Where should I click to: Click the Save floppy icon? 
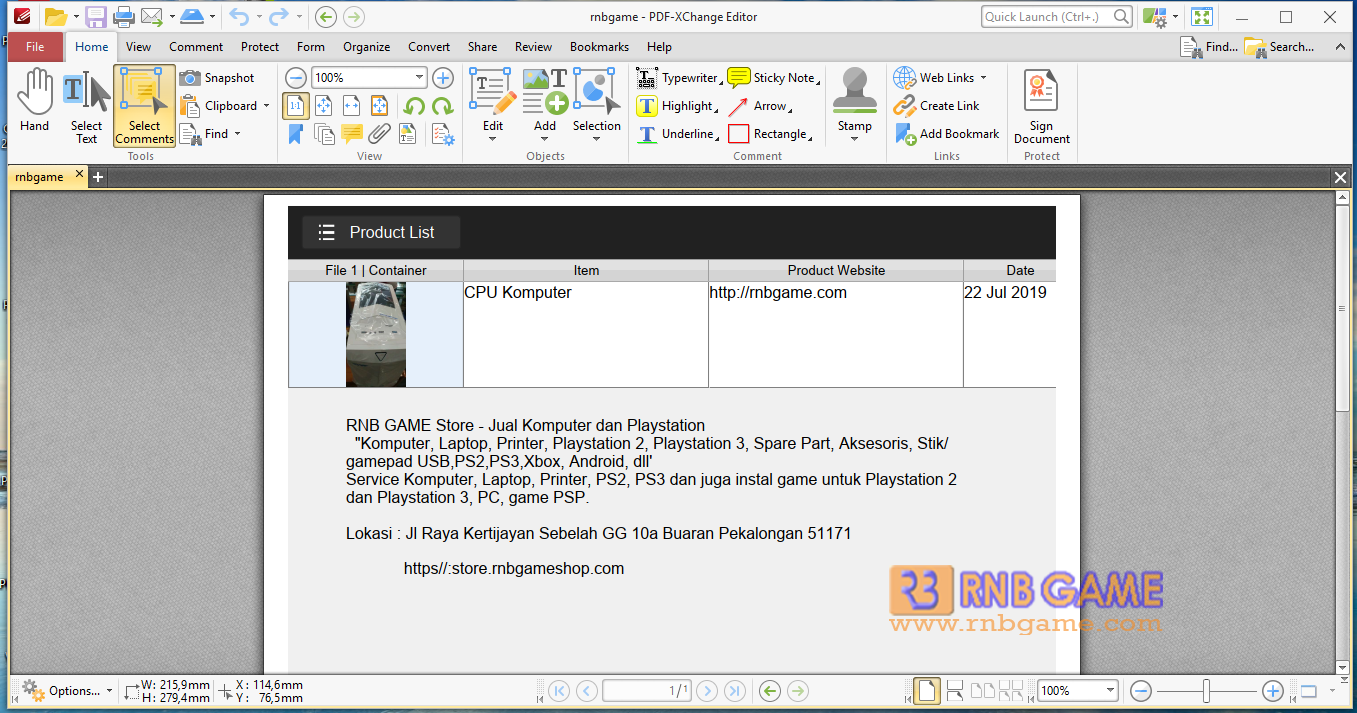pos(95,16)
